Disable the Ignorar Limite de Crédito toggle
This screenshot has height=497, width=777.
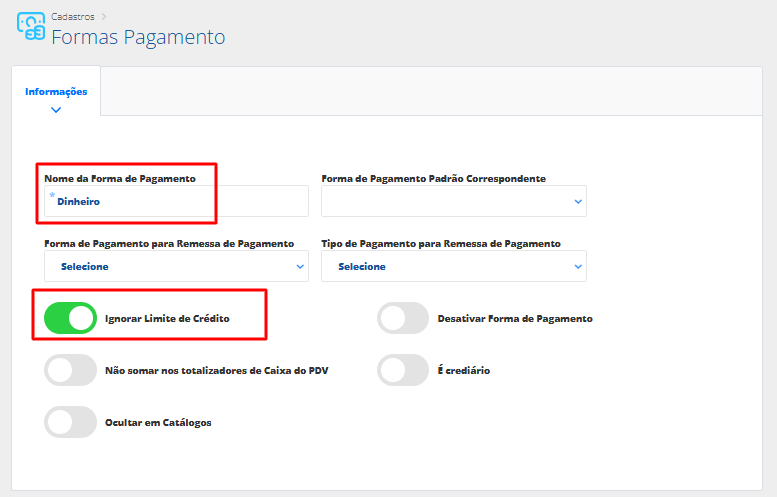pyautogui.click(x=71, y=318)
